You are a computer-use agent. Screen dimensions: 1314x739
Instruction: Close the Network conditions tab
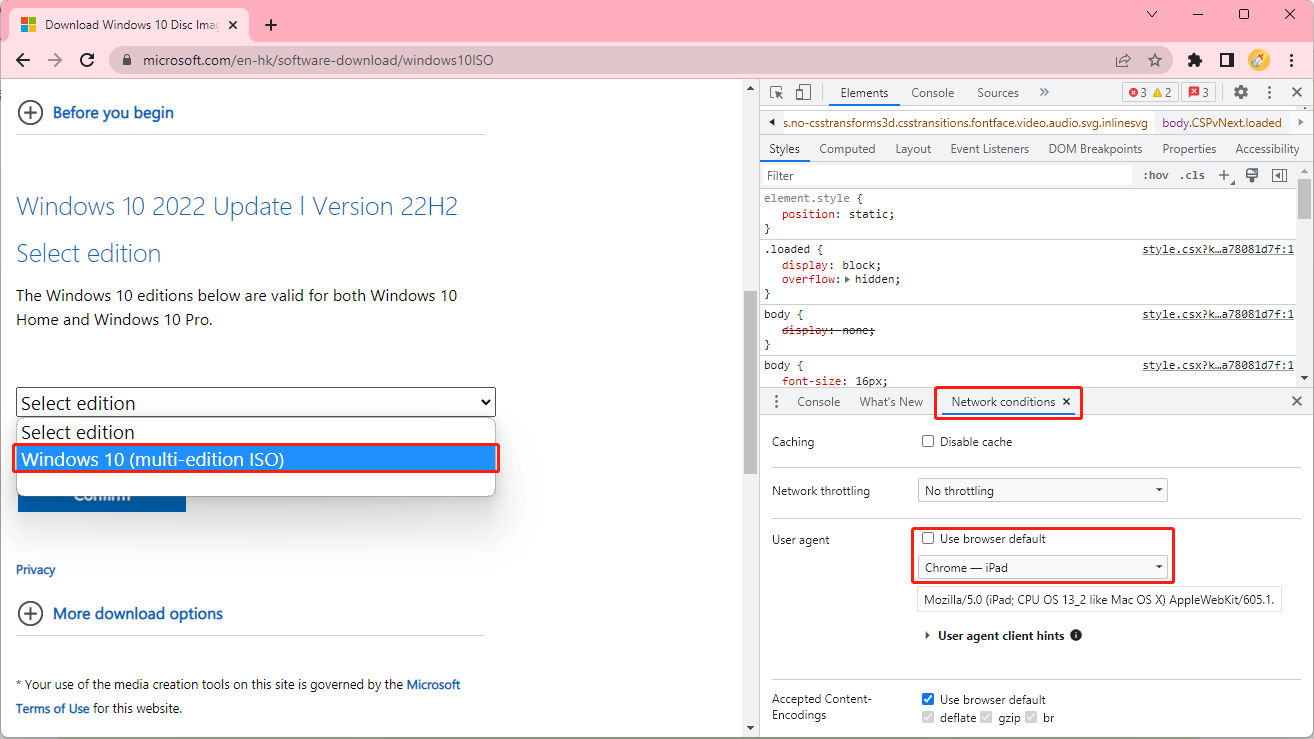(1067, 402)
